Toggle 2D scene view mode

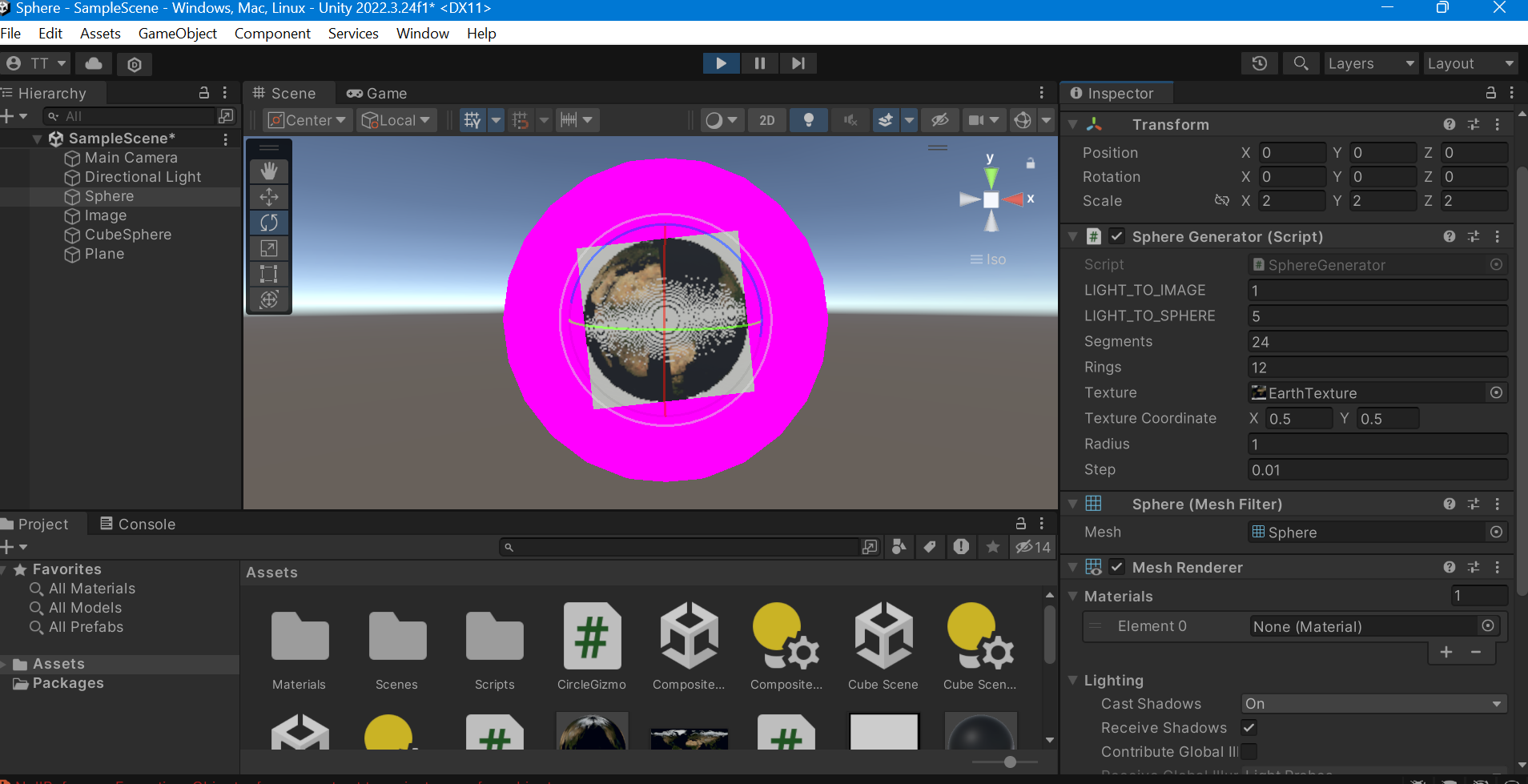[767, 120]
